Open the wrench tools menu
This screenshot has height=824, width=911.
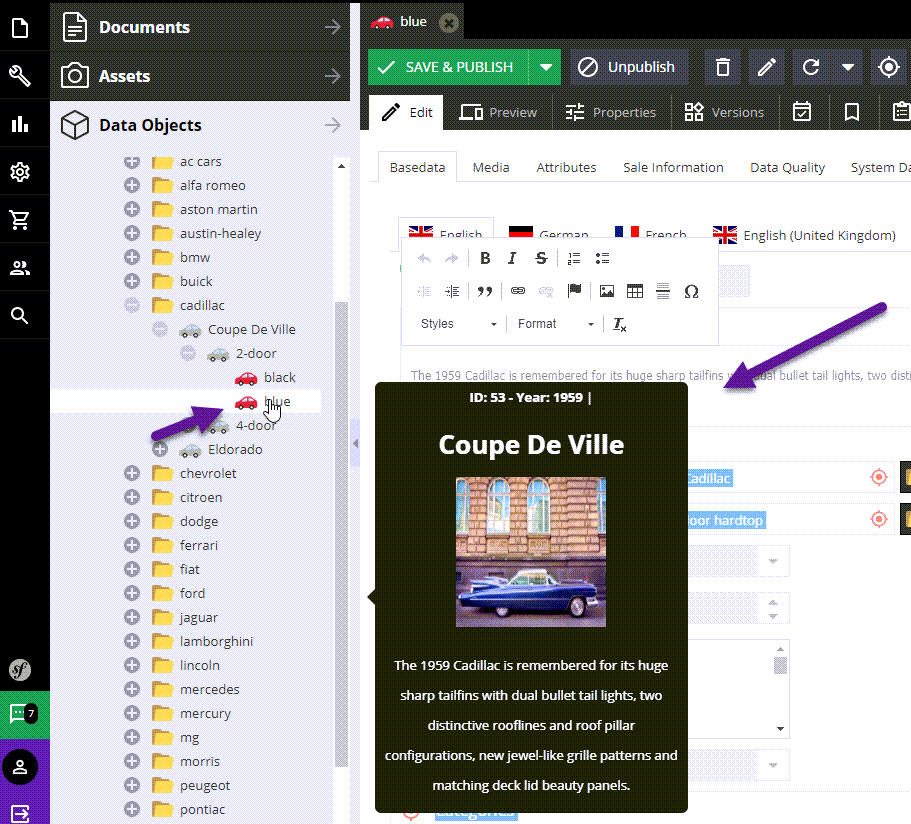tap(20, 76)
